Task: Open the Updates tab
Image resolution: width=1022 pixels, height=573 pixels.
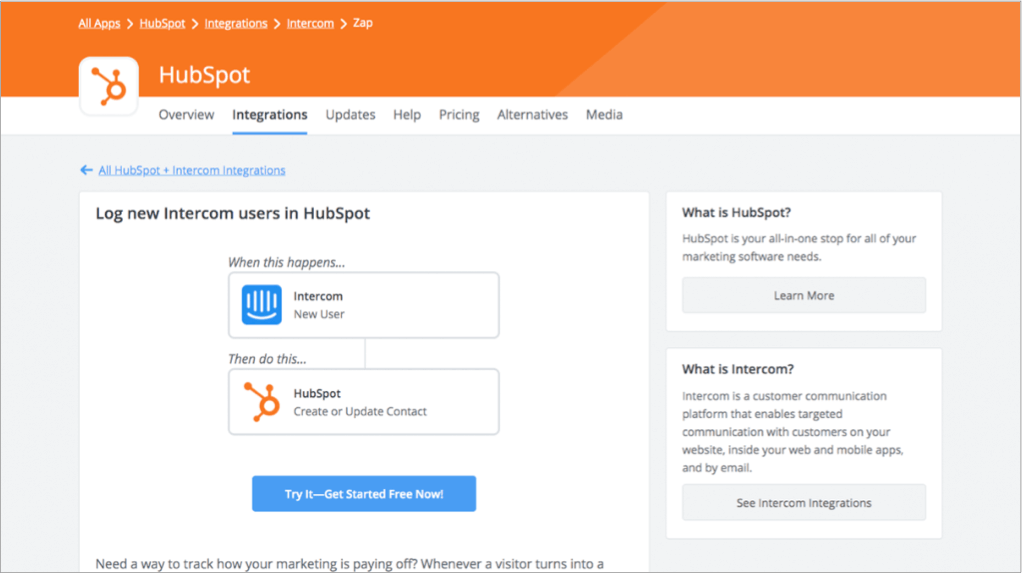Action: (351, 115)
